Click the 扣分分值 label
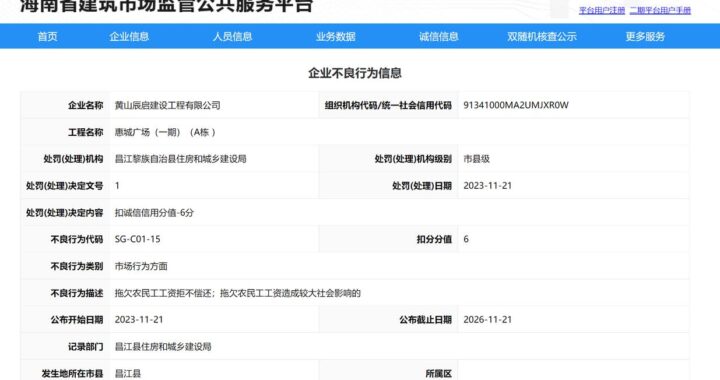 coord(434,239)
